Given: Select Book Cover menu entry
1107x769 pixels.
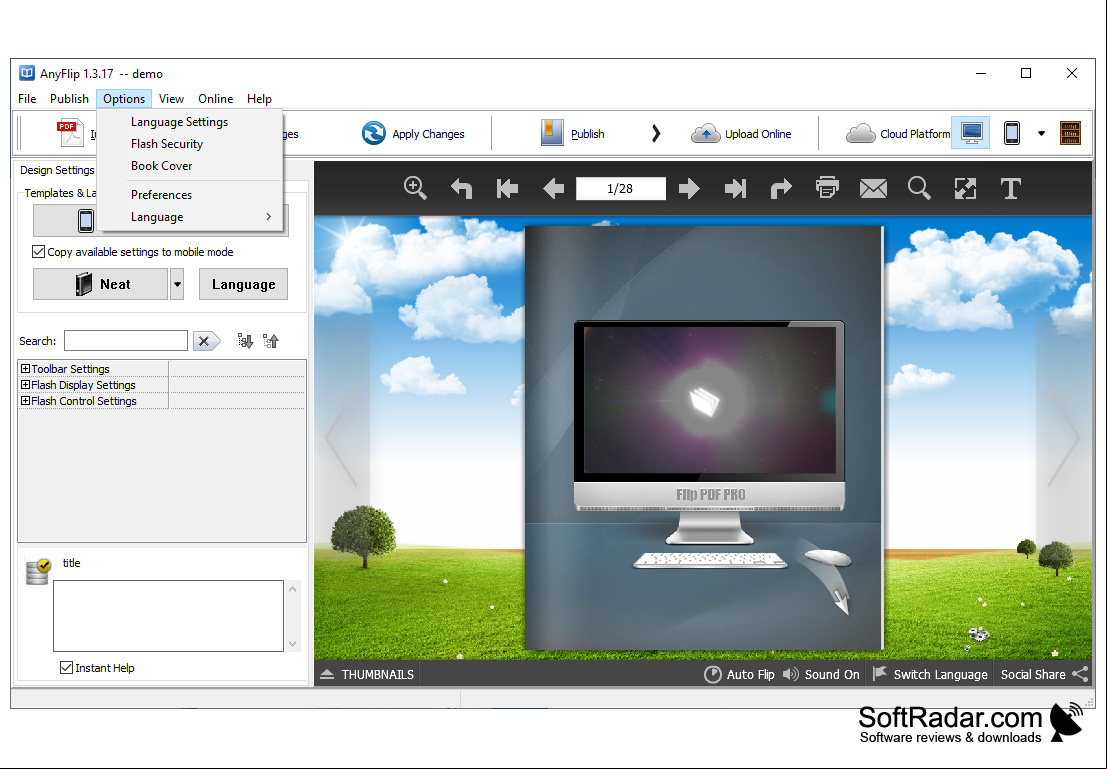Looking at the screenshot, I should point(162,165).
